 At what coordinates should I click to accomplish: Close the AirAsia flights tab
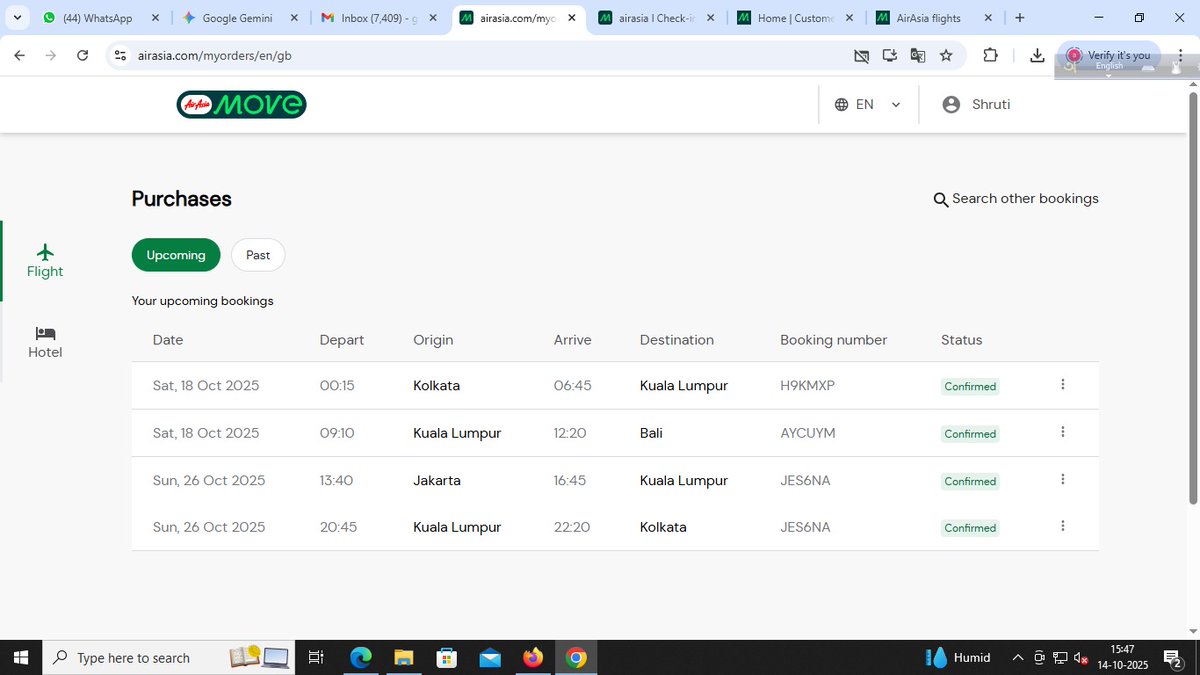click(987, 18)
